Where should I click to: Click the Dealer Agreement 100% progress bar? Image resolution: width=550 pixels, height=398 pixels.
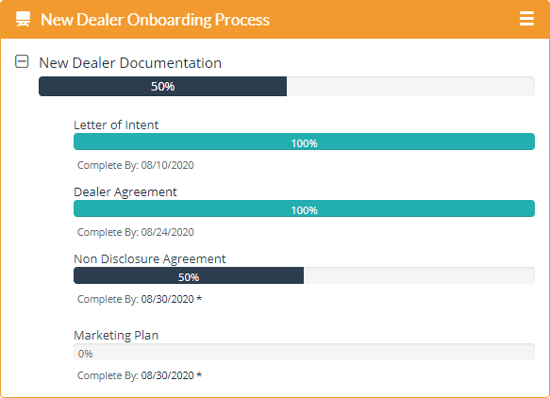click(x=304, y=209)
